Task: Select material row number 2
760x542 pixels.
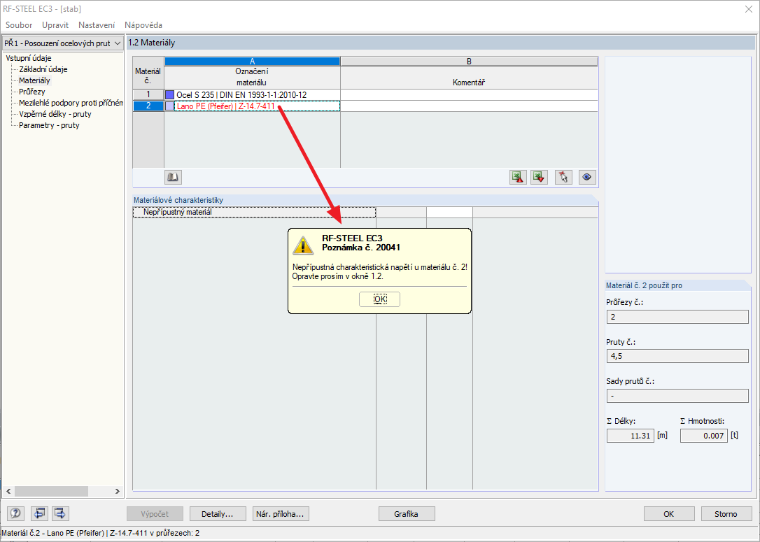Action: [x=148, y=106]
